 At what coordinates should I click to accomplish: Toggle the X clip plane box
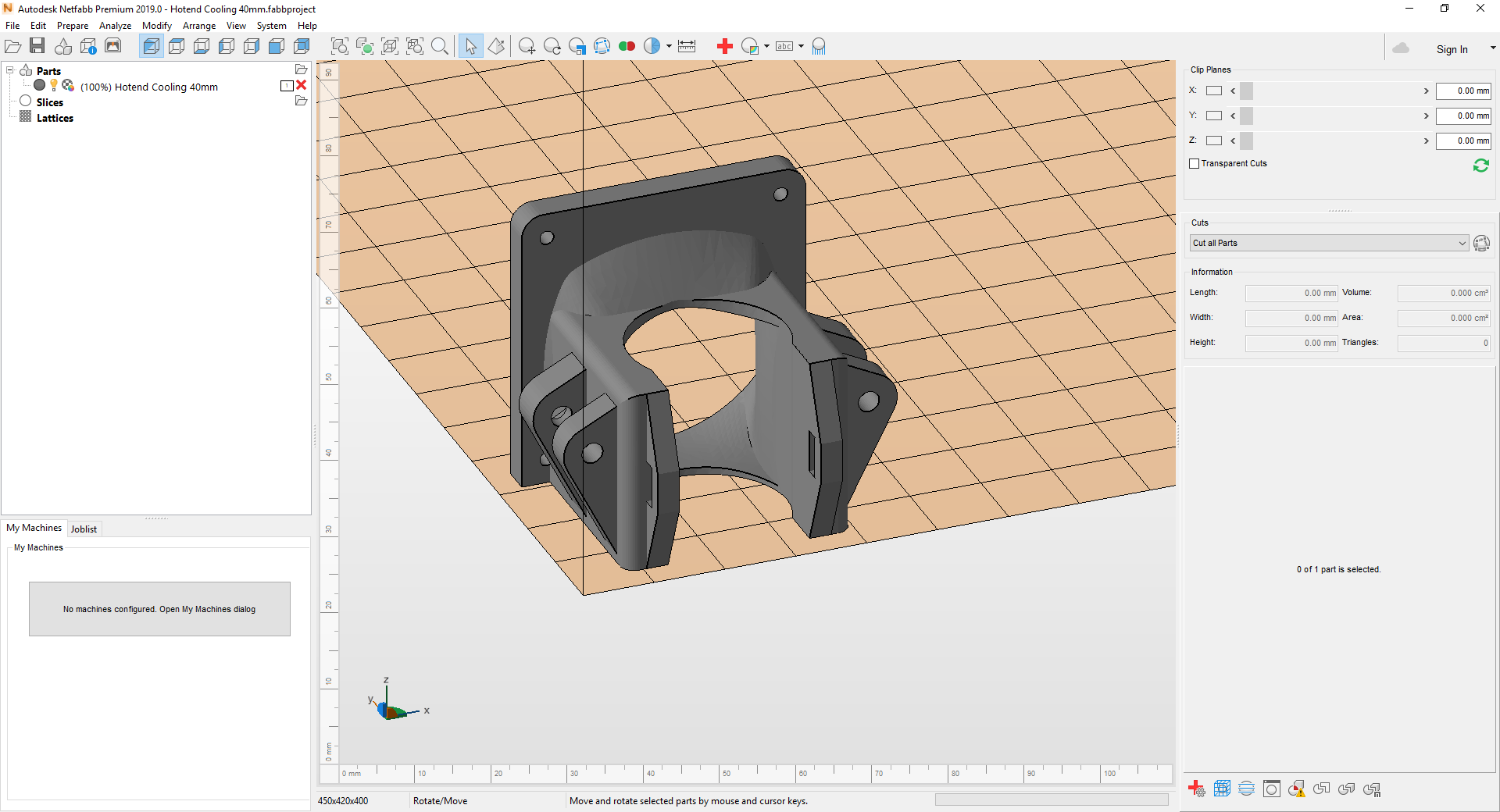pyautogui.click(x=1213, y=91)
